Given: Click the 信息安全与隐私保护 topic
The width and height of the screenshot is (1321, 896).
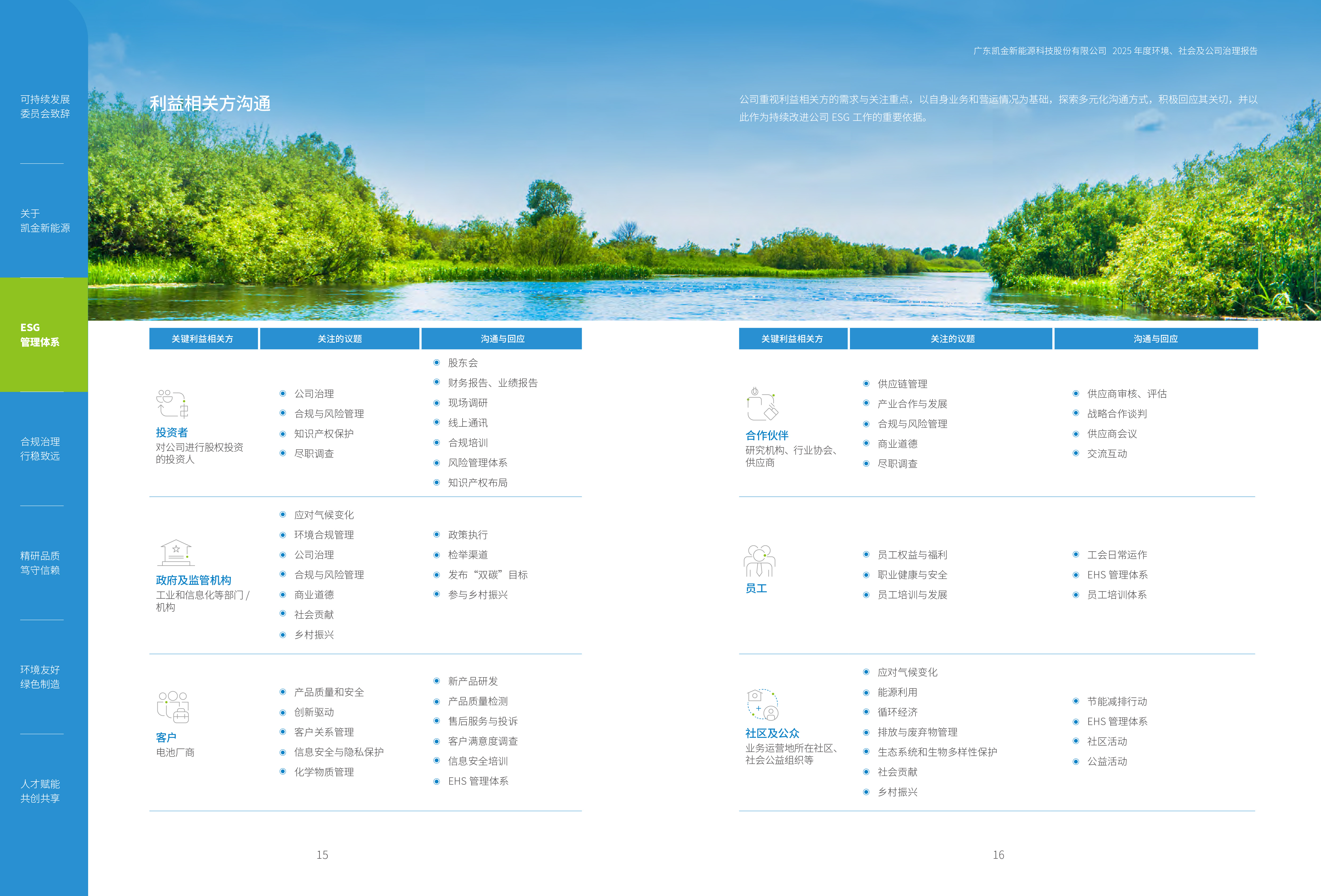Looking at the screenshot, I should [x=339, y=752].
